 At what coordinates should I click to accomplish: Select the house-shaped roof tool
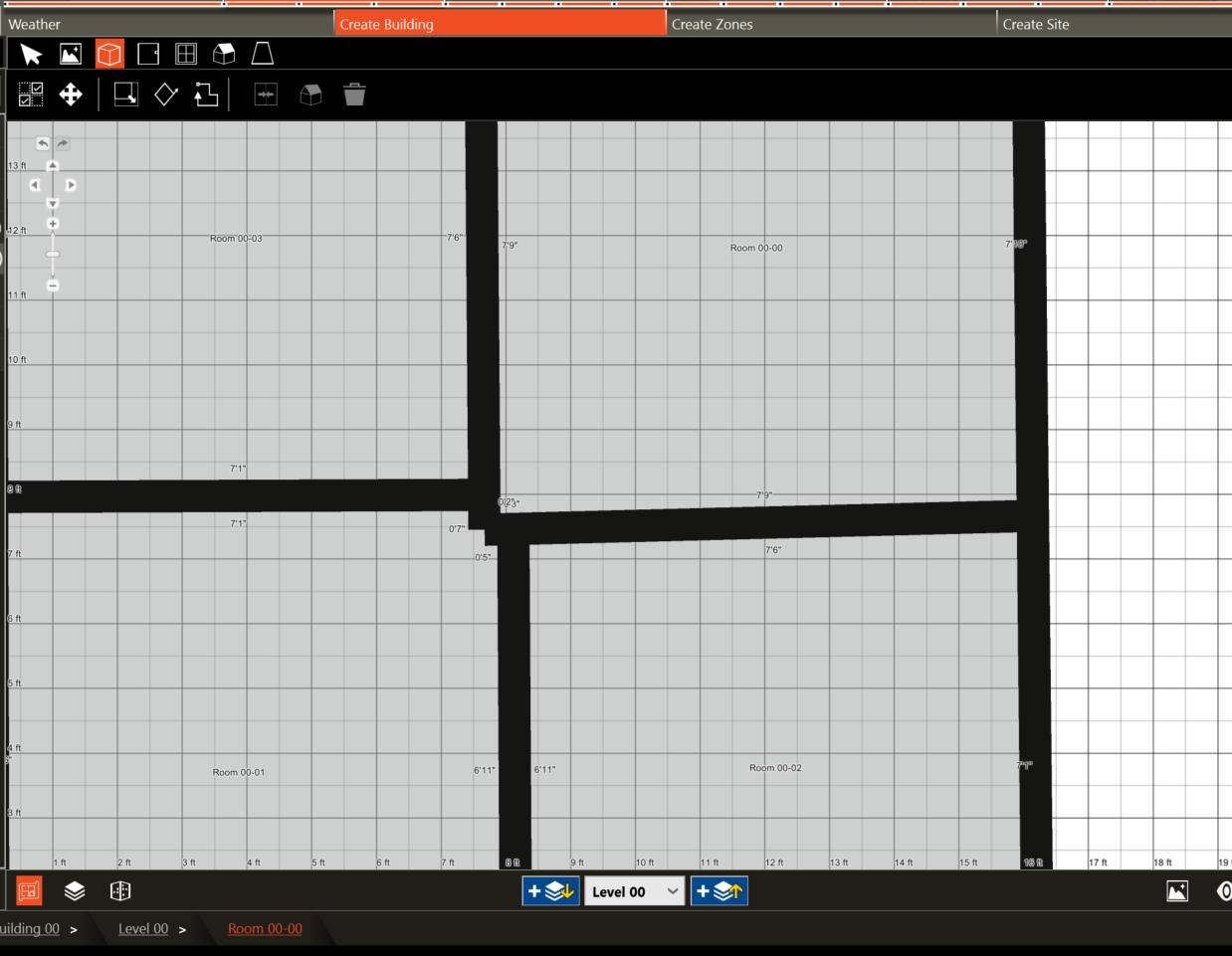coord(224,54)
